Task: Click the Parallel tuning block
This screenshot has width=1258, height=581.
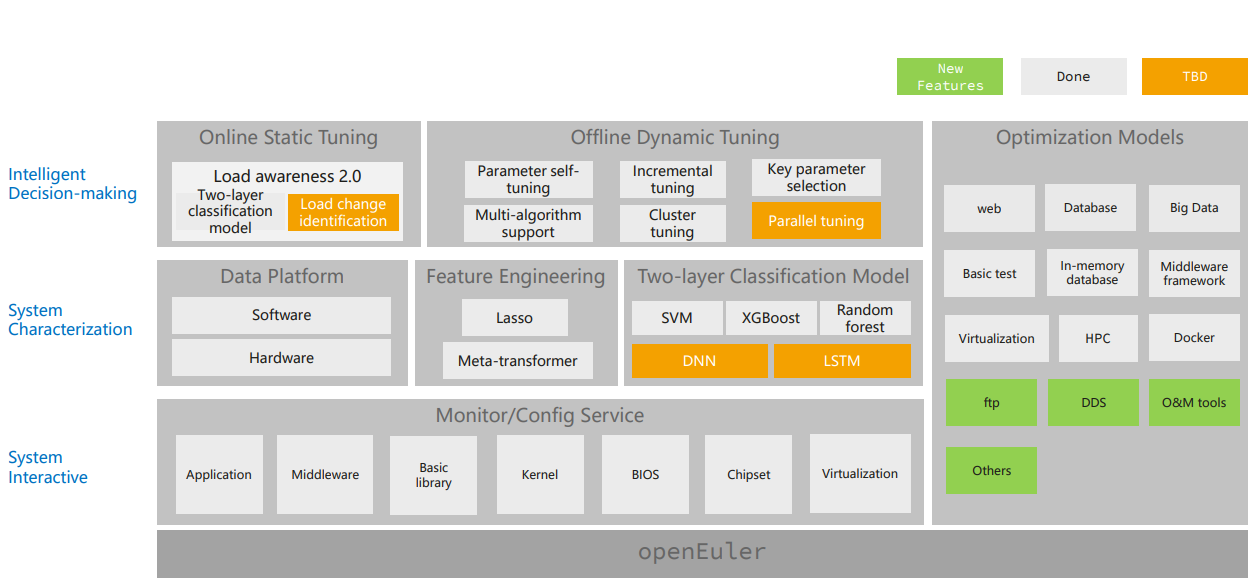Action: point(816,221)
